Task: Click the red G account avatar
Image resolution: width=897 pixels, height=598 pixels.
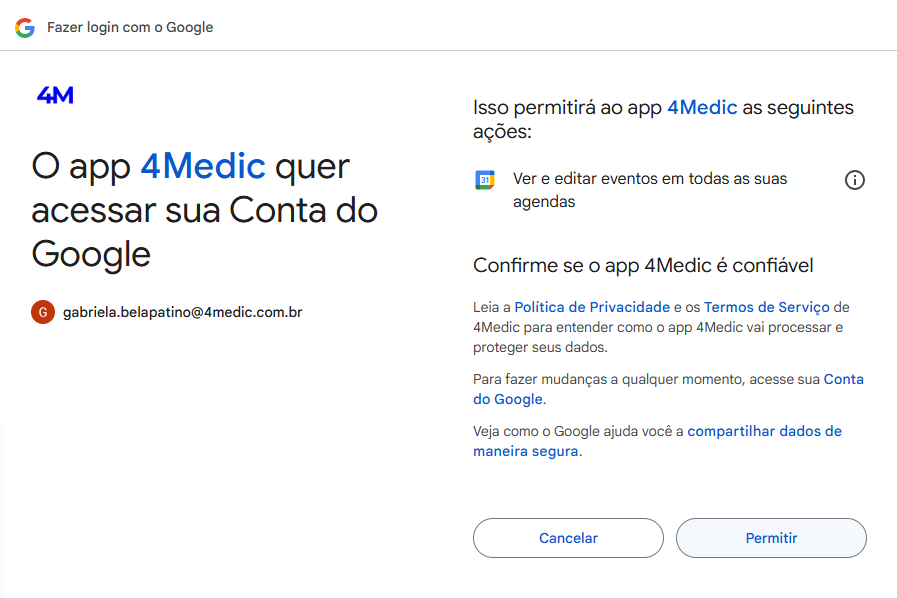Action: click(43, 312)
